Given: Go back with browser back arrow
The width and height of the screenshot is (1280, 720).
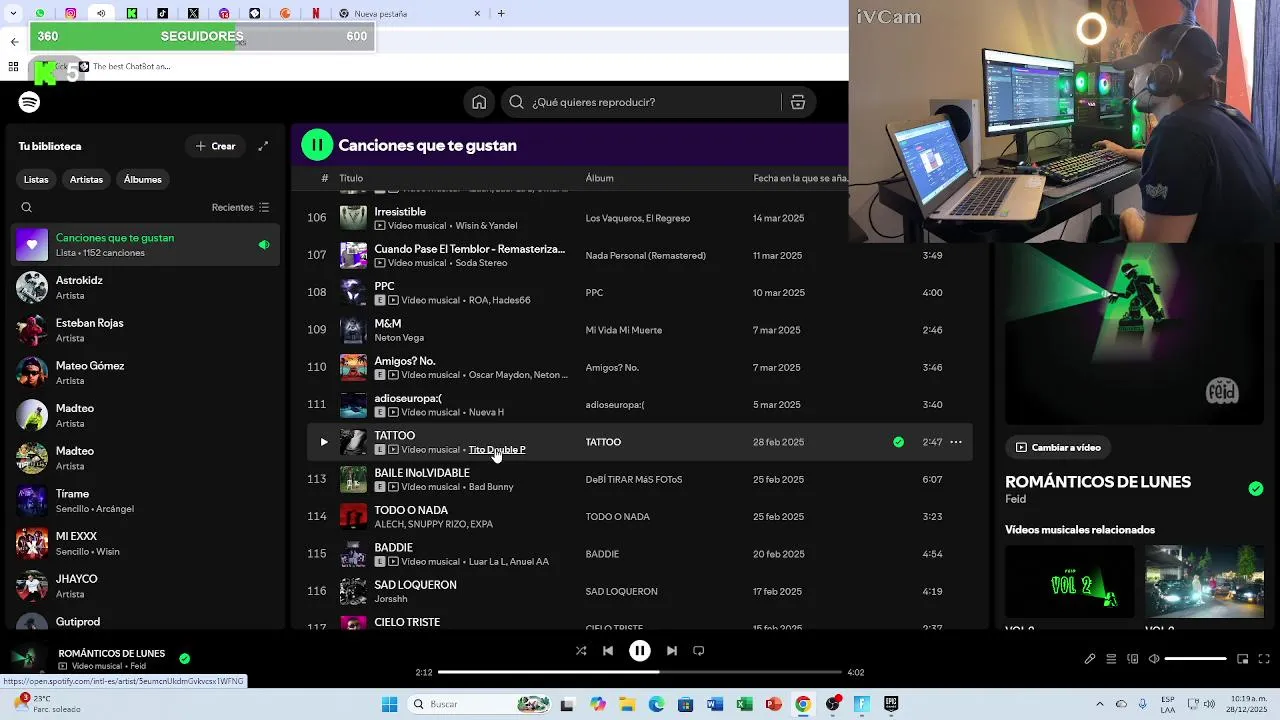Looking at the screenshot, I should tap(14, 42).
